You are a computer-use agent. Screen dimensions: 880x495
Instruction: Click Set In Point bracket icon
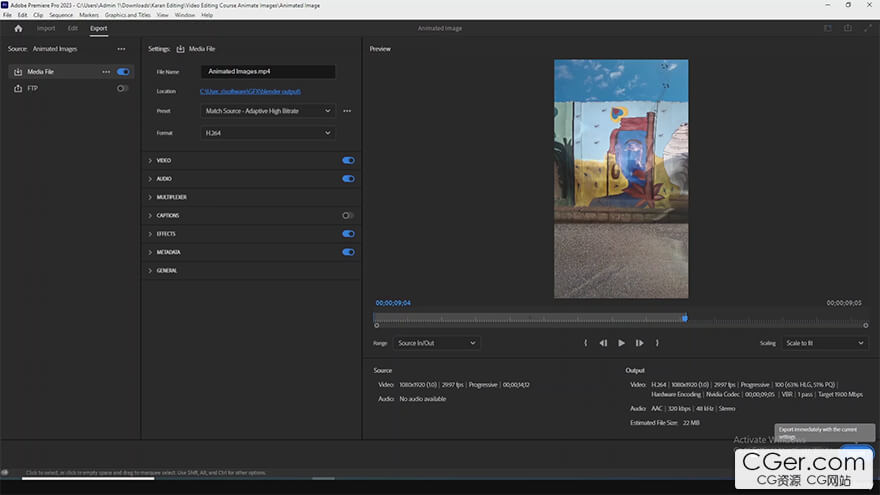(x=585, y=343)
